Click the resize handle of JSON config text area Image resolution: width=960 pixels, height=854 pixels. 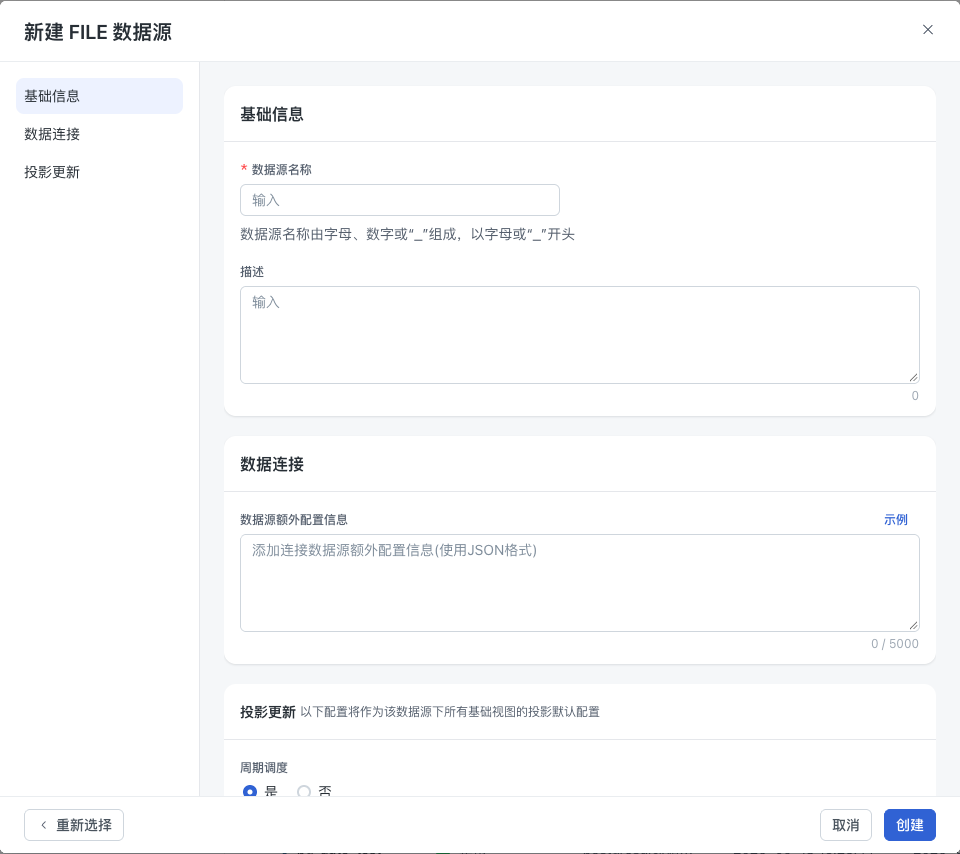point(913,625)
